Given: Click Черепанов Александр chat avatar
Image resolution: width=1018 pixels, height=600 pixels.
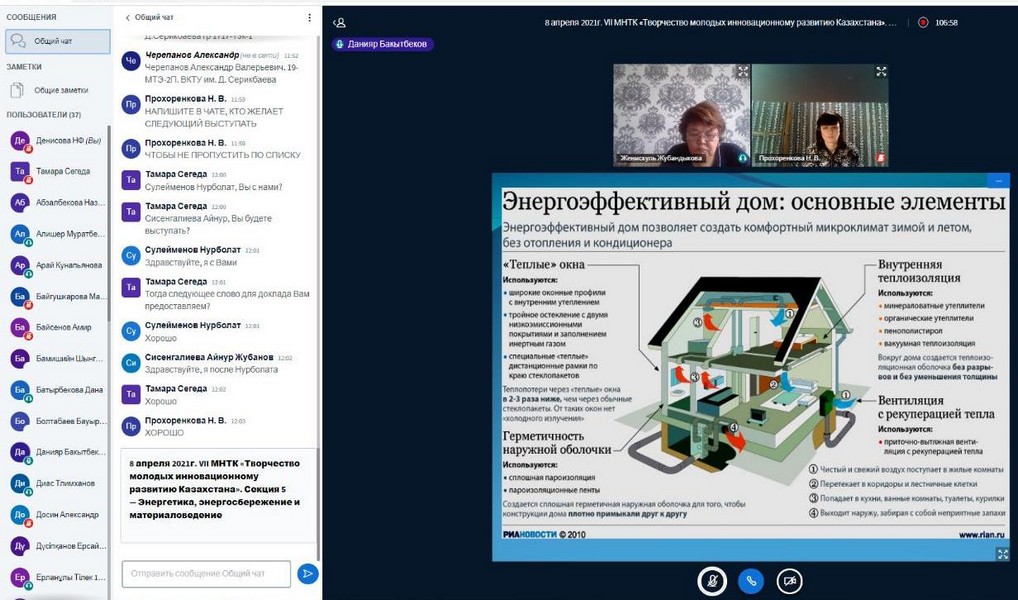Looking at the screenshot, I should coord(131,61).
